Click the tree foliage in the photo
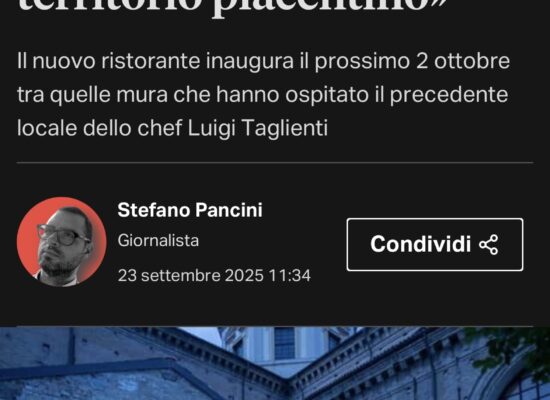Viewport: 550px width, 400px height. [512, 347]
